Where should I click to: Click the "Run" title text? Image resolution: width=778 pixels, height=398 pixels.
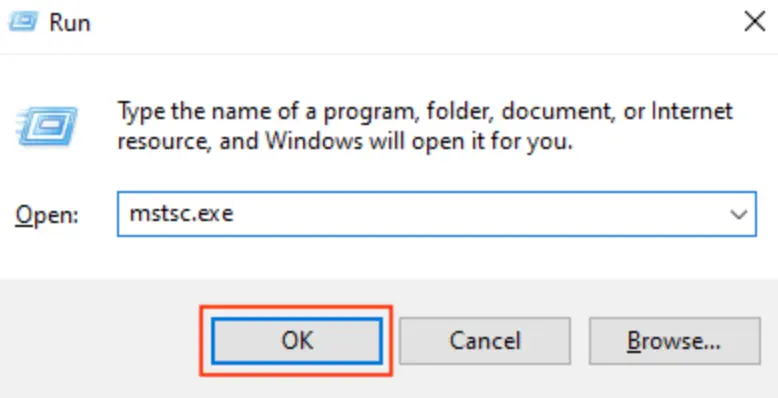tap(70, 23)
